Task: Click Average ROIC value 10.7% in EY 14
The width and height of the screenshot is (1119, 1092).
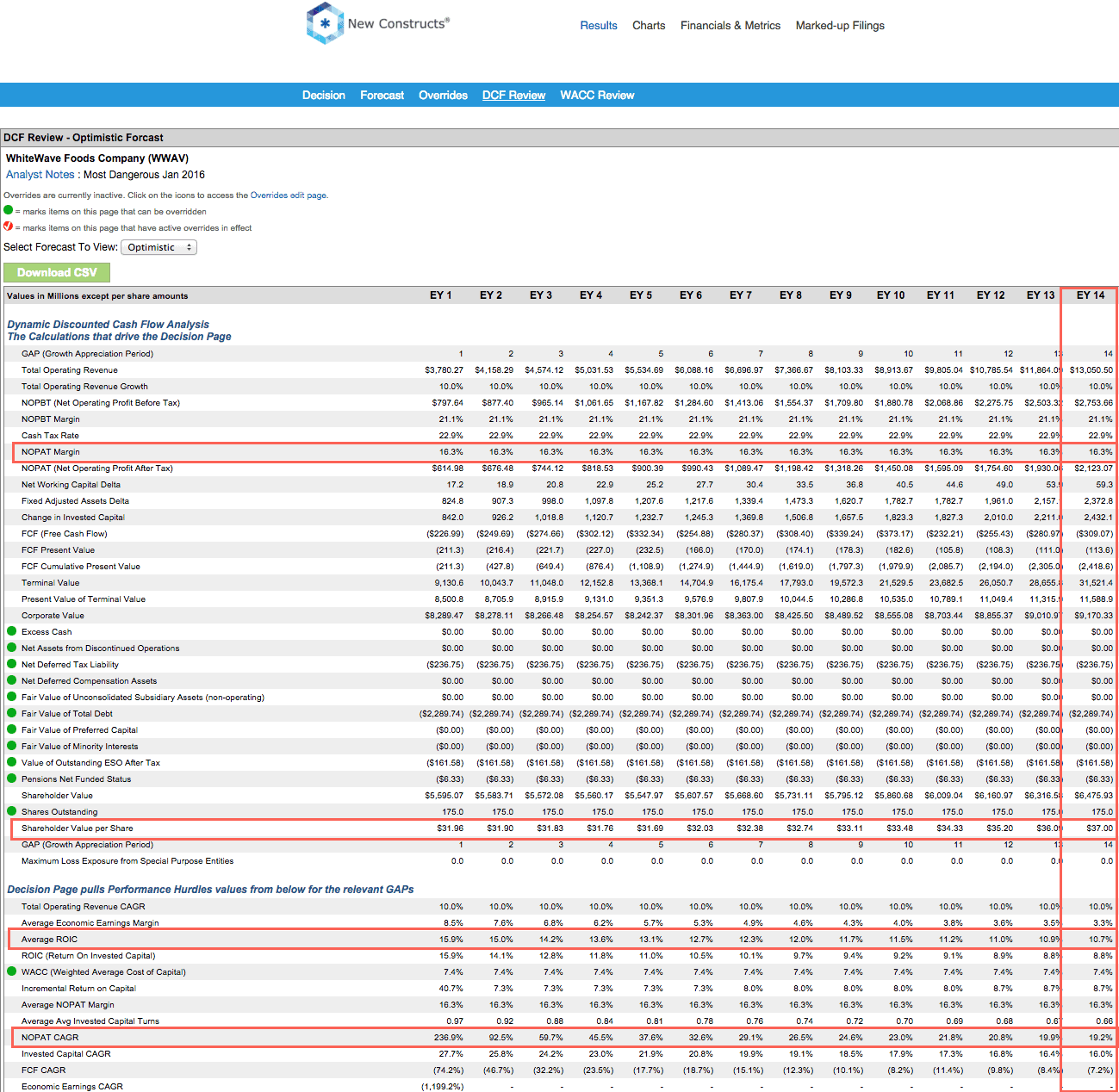Action: (1101, 940)
